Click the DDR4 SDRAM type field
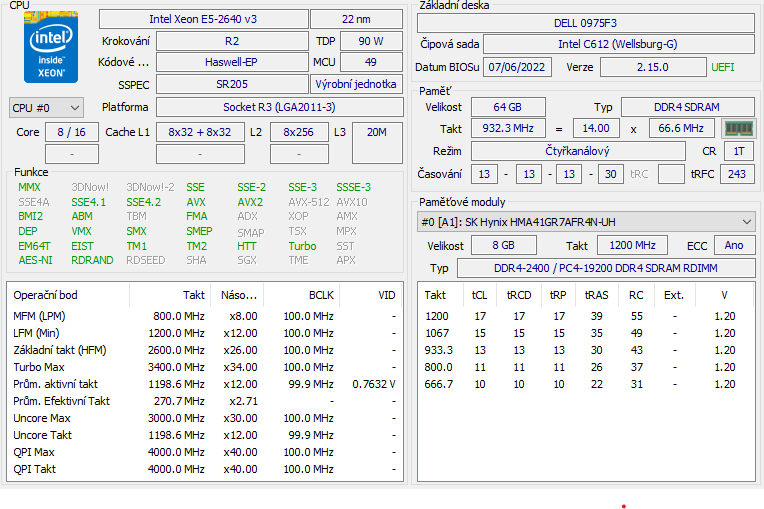The image size is (764, 509). pos(688,107)
